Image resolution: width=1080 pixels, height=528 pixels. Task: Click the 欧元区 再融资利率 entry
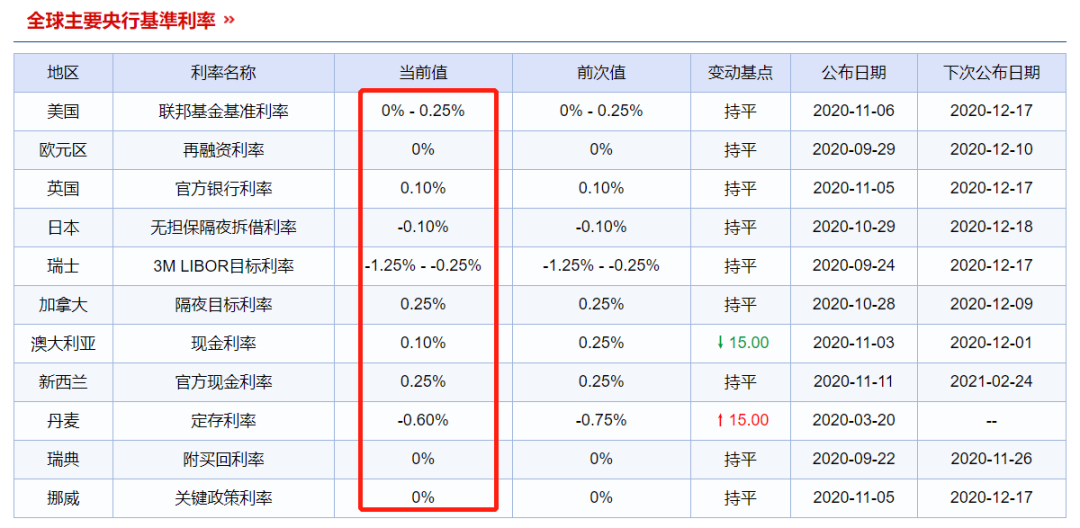coord(223,149)
